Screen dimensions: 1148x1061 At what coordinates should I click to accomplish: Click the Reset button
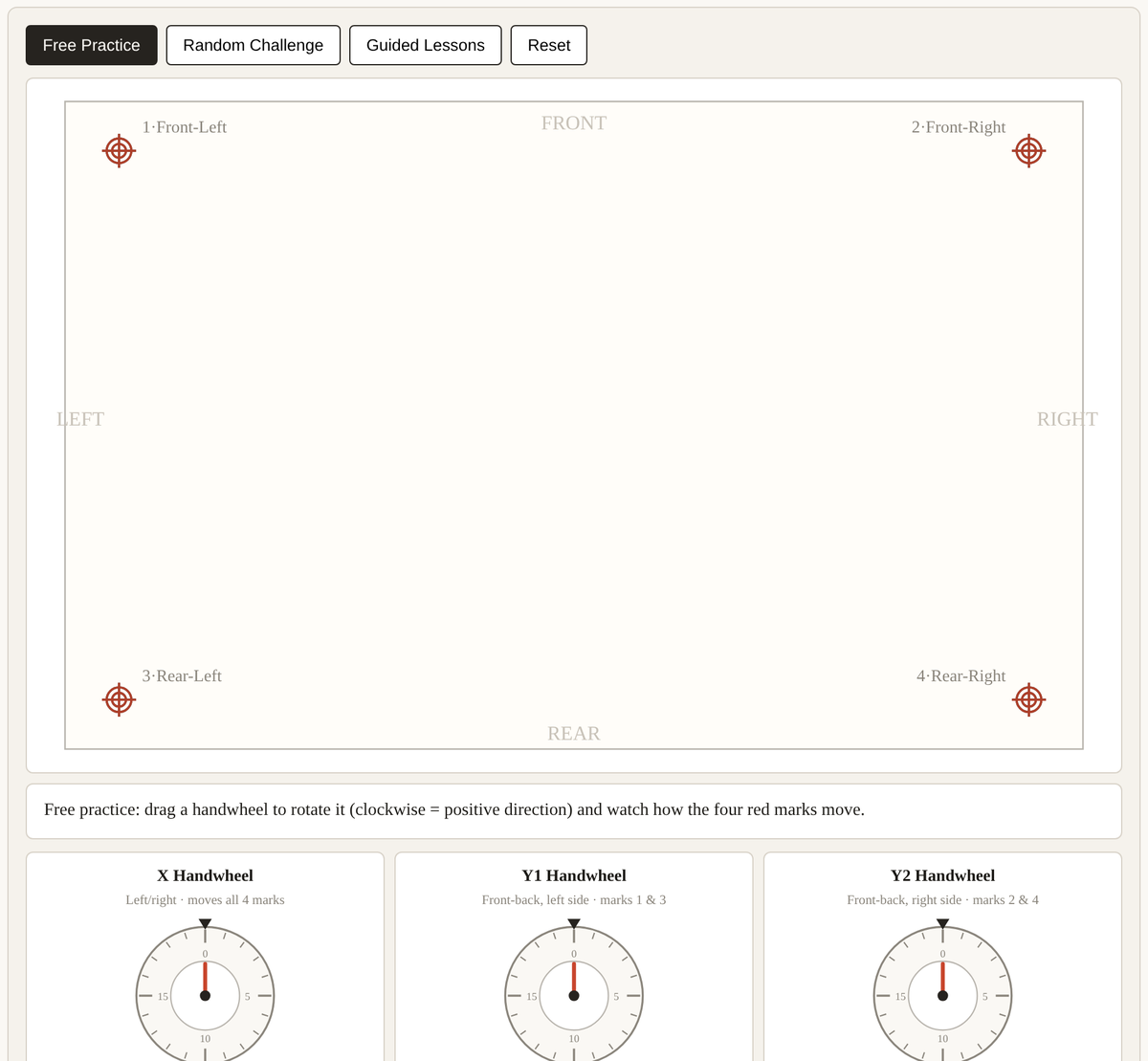pyautogui.click(x=549, y=45)
